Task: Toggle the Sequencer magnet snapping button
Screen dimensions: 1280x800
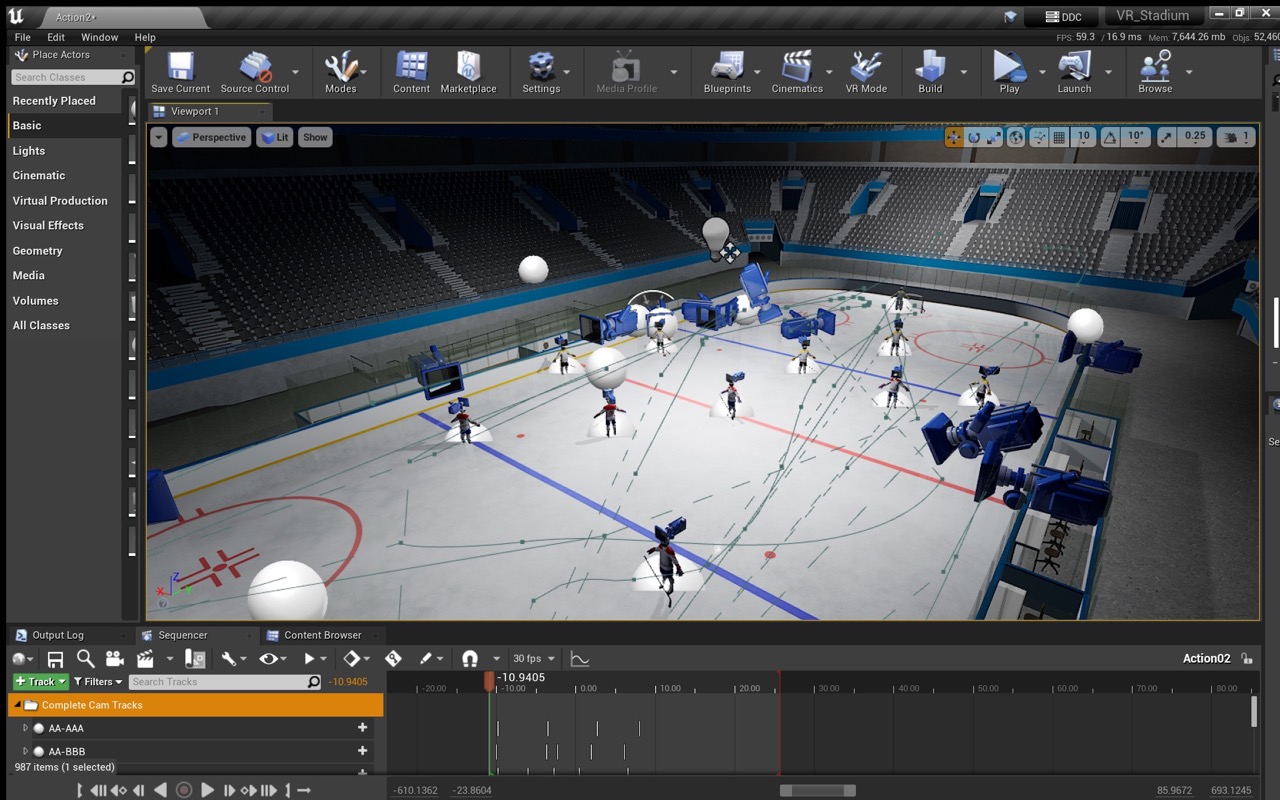Action: pos(470,659)
